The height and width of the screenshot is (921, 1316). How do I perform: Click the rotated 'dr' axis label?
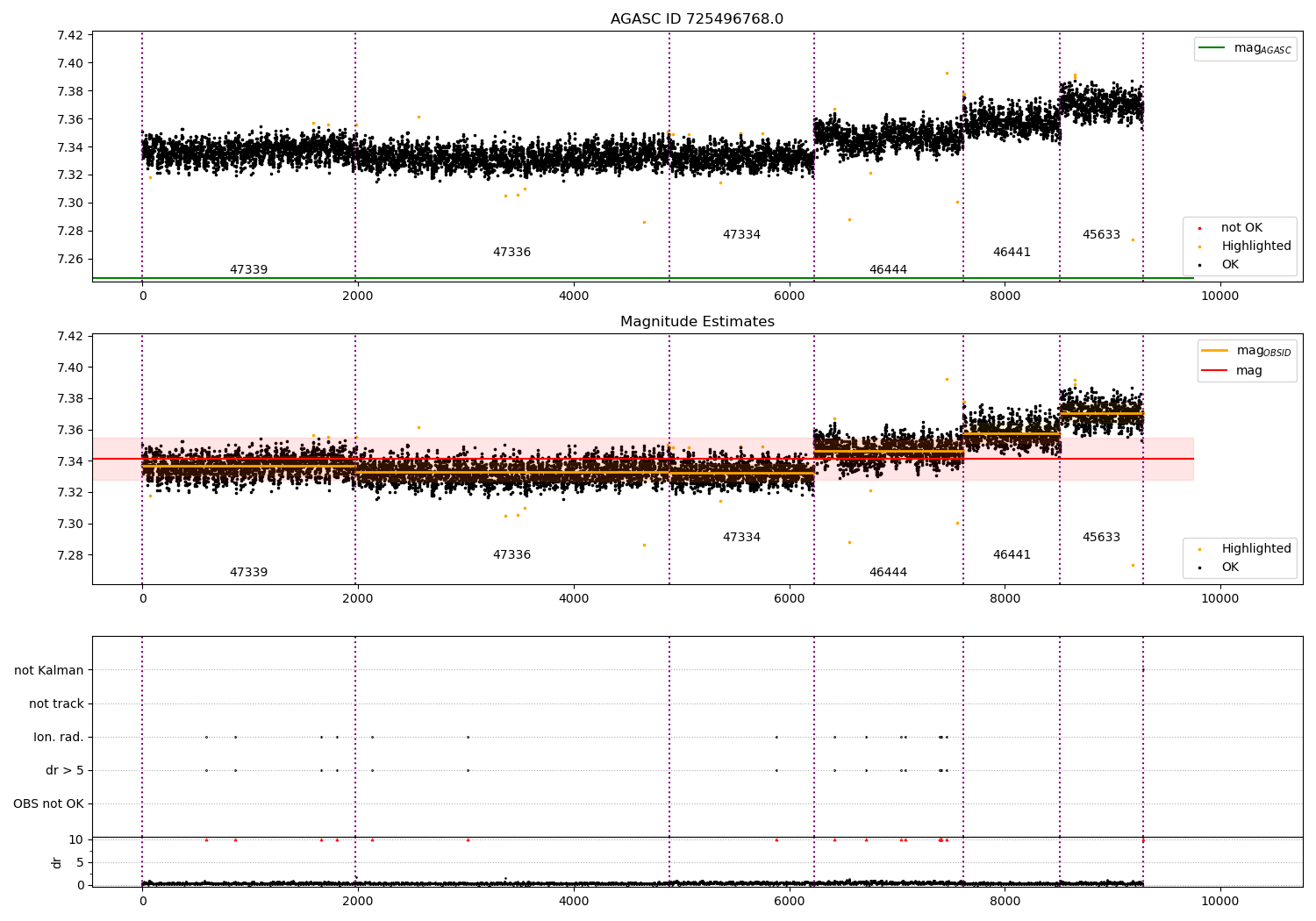tap(57, 862)
